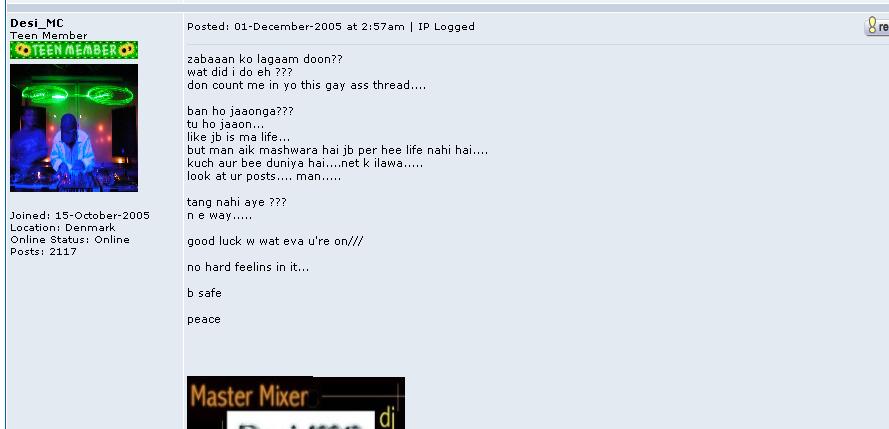Click the 'no hard feelins in it...' line
The height and width of the screenshot is (429, 889).
(x=248, y=267)
